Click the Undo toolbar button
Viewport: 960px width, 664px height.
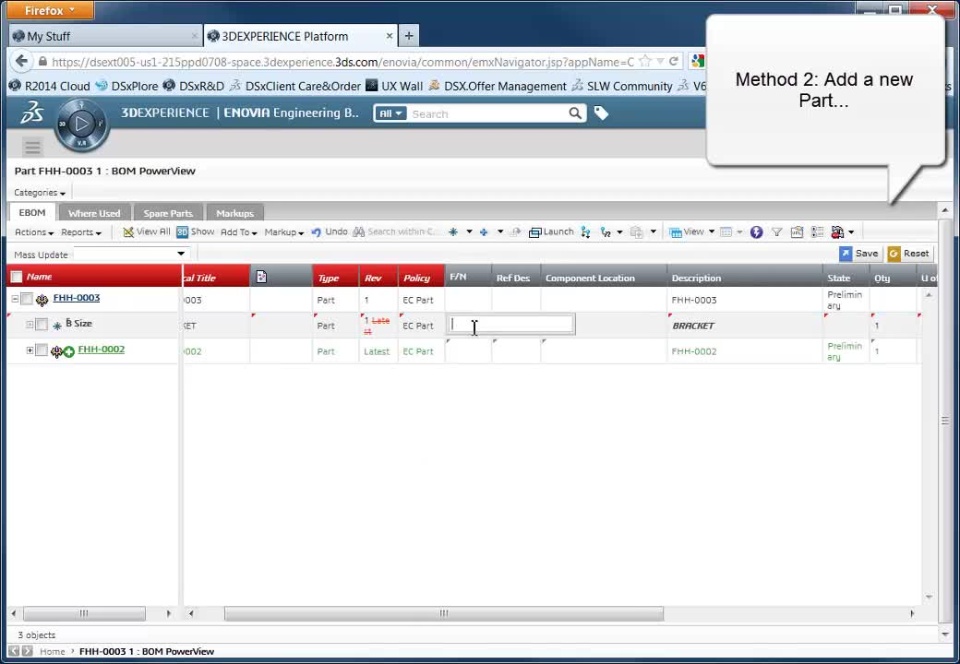point(329,232)
